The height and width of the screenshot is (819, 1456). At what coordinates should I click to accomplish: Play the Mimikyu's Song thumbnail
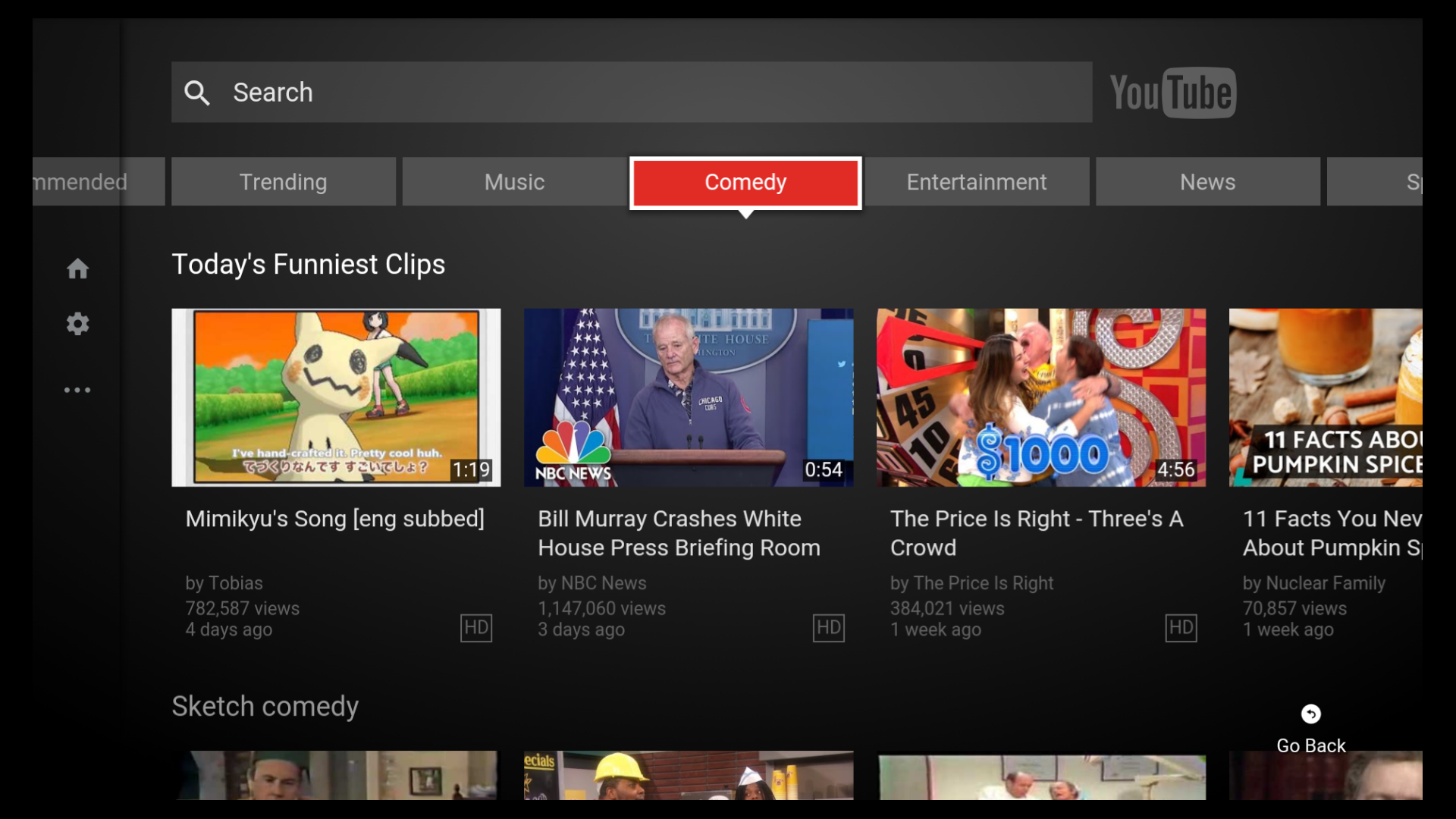(336, 397)
